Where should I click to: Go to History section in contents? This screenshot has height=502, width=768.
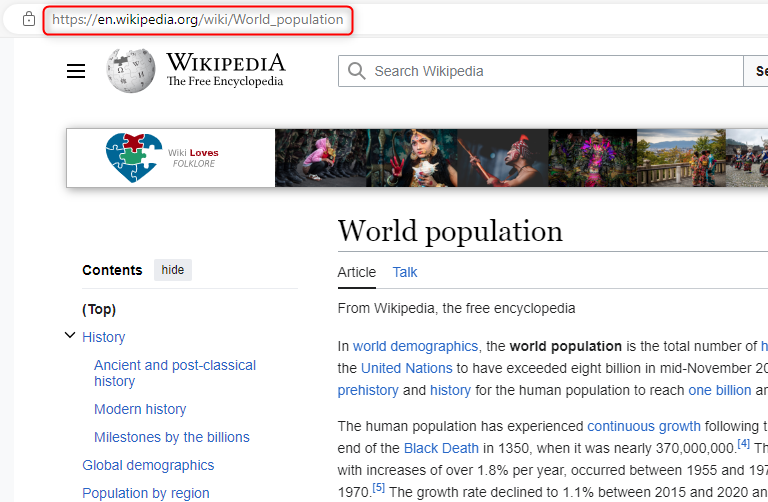tap(104, 337)
